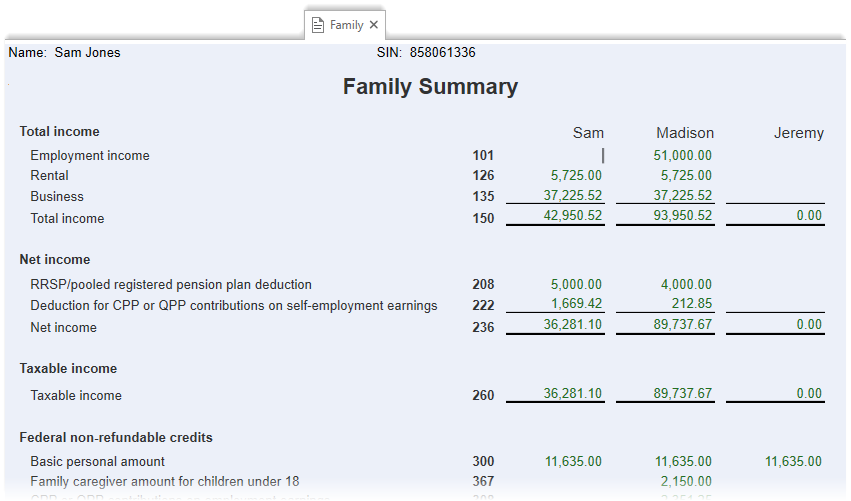Image resolution: width=851 pixels, height=501 pixels.
Task: Close the Family tab
Action: pyautogui.click(x=374, y=25)
